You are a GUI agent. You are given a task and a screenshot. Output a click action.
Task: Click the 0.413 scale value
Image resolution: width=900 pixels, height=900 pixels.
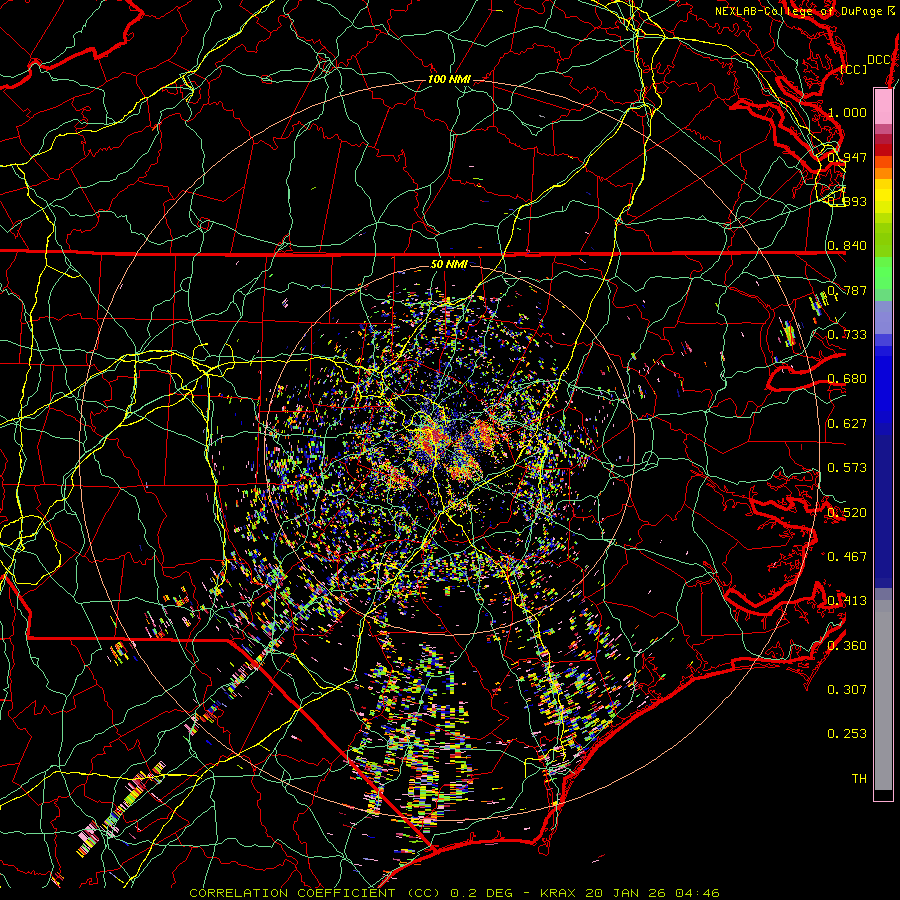[847, 601]
